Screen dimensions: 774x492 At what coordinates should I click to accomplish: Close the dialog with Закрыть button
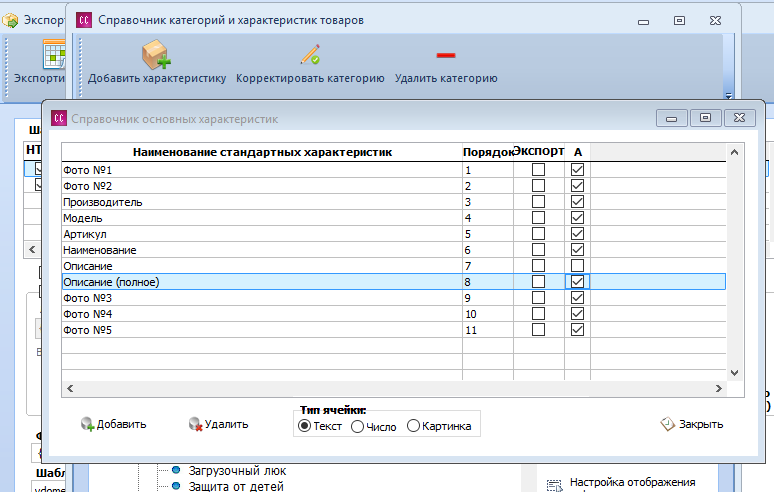coord(692,424)
